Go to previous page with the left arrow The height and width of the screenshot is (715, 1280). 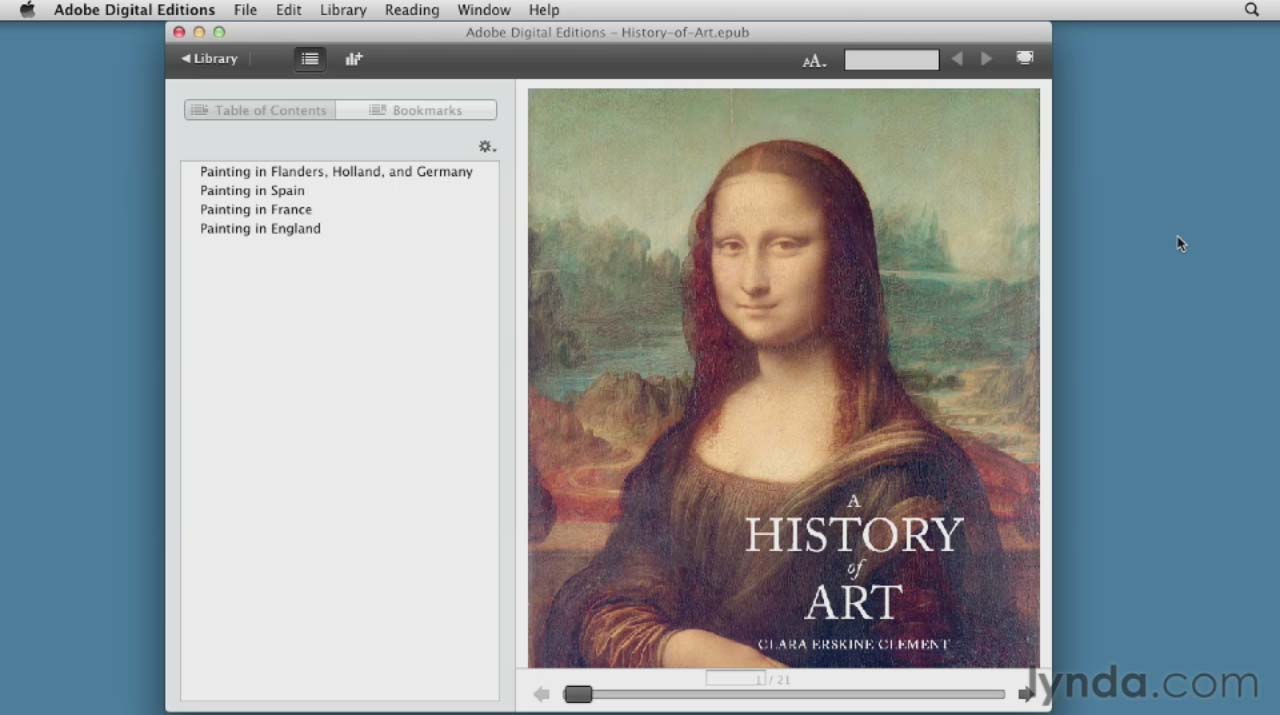click(541, 694)
